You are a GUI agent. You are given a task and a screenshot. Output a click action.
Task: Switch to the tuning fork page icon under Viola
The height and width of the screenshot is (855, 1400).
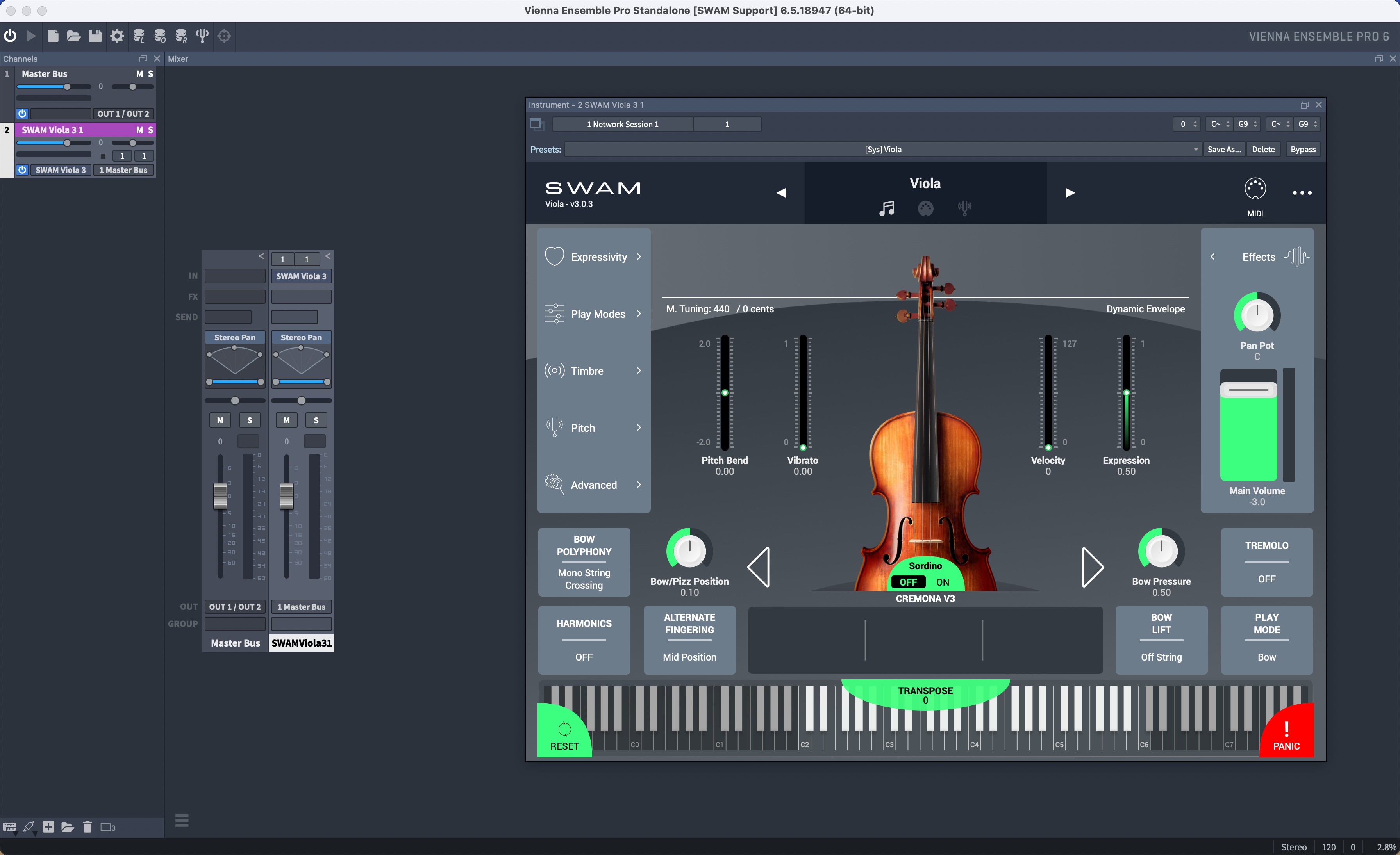click(964, 208)
